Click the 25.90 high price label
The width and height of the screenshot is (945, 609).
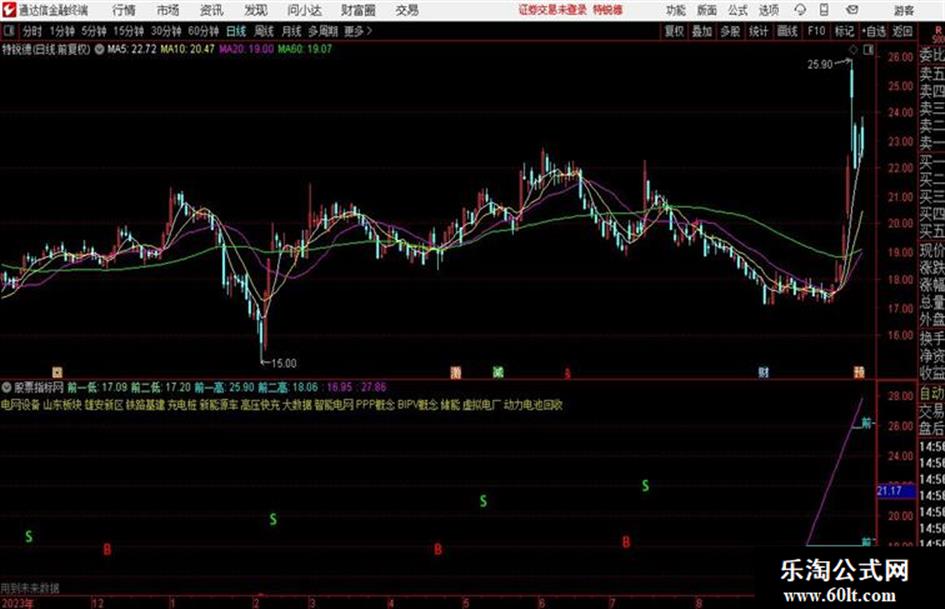pyautogui.click(x=820, y=65)
